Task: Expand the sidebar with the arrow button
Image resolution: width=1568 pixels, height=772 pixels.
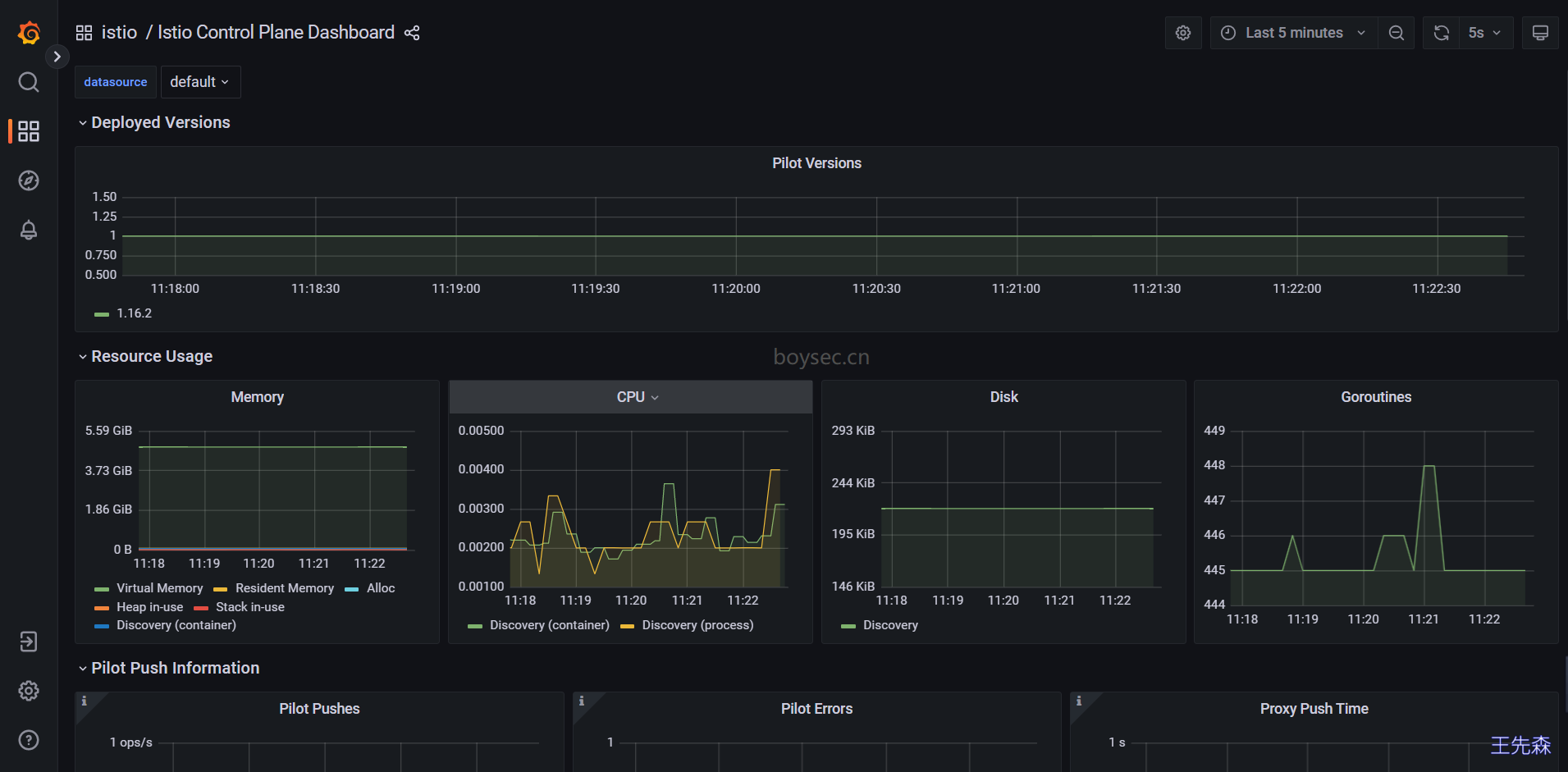Action: tap(57, 57)
